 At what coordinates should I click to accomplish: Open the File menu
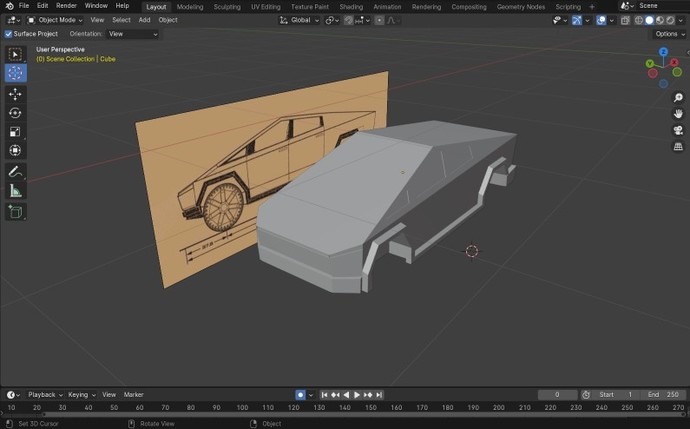point(24,6)
